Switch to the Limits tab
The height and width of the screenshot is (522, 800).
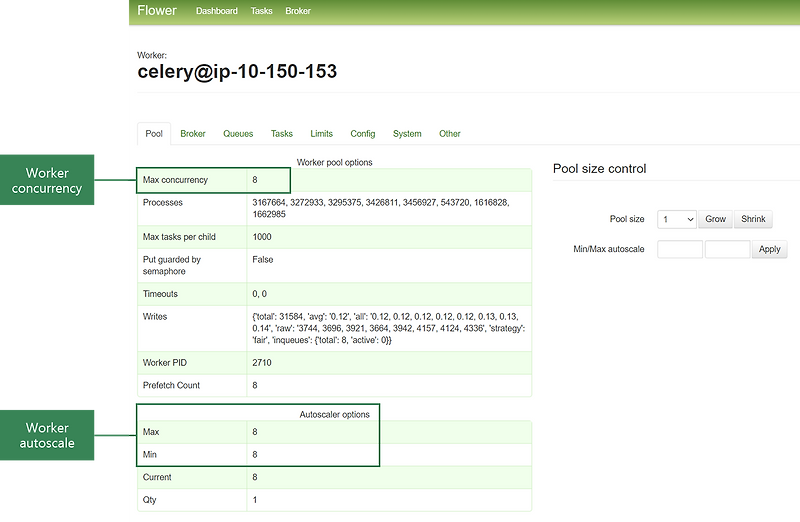click(x=321, y=134)
